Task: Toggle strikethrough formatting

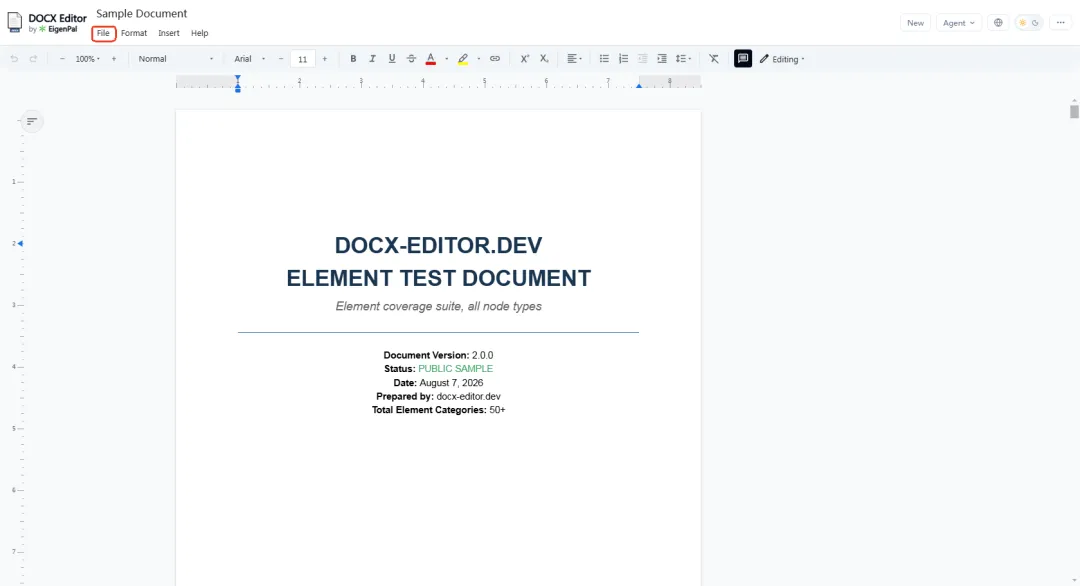Action: 411,59
